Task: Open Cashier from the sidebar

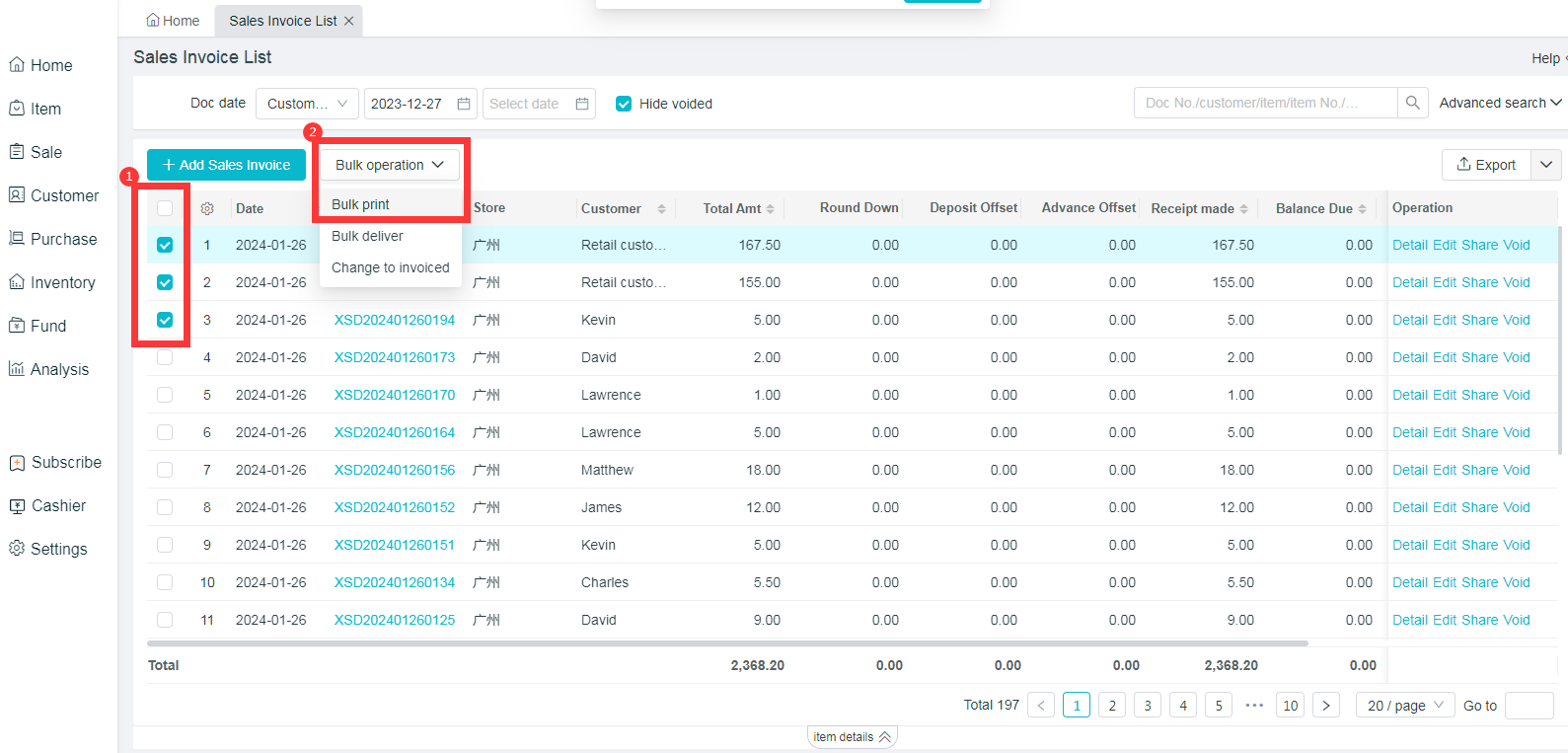Action: point(58,505)
